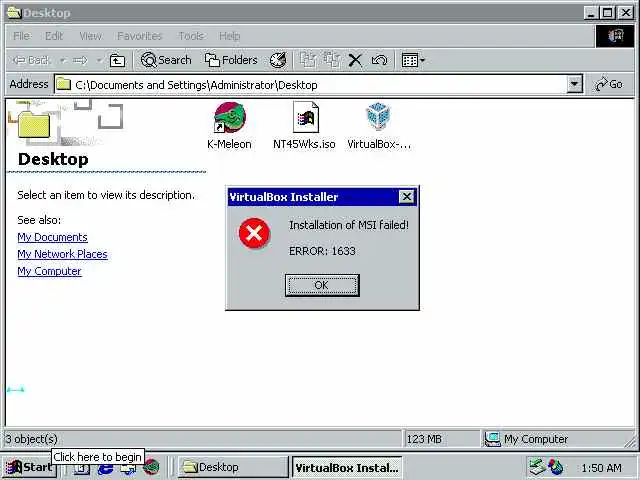Viewport: 640px width, 480px height.
Task: Toggle the Folders pane button
Action: point(231,60)
